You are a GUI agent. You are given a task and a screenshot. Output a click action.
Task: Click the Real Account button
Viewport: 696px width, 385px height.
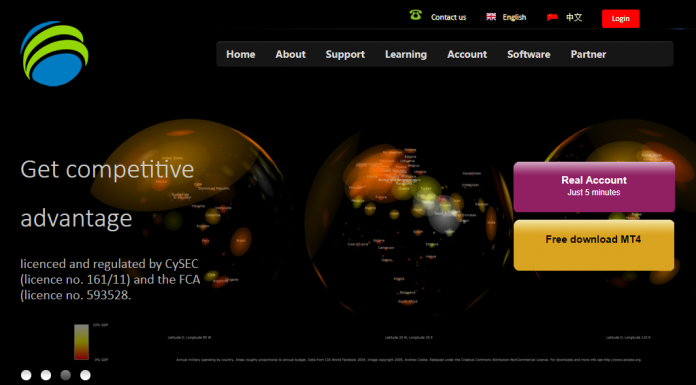click(x=594, y=187)
